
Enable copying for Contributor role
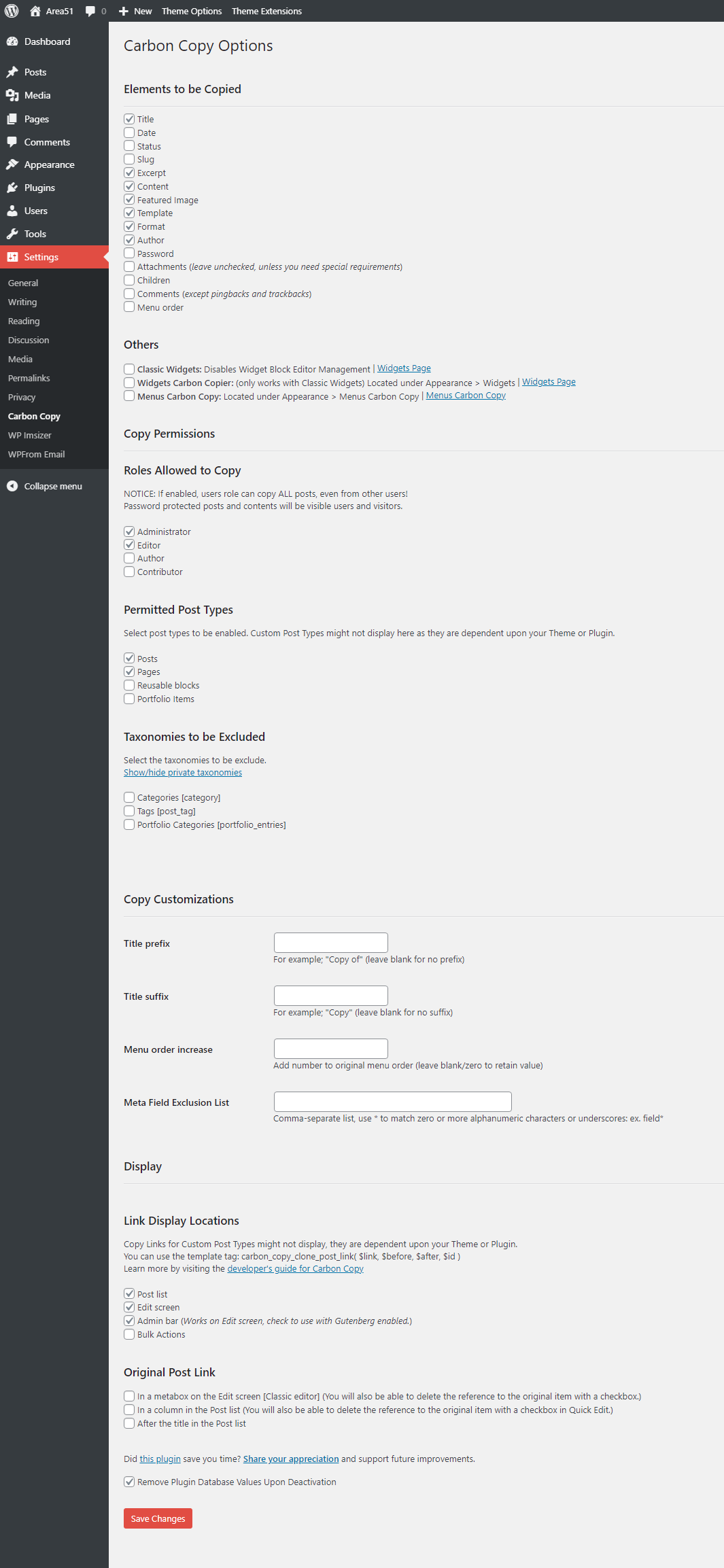[129, 572]
